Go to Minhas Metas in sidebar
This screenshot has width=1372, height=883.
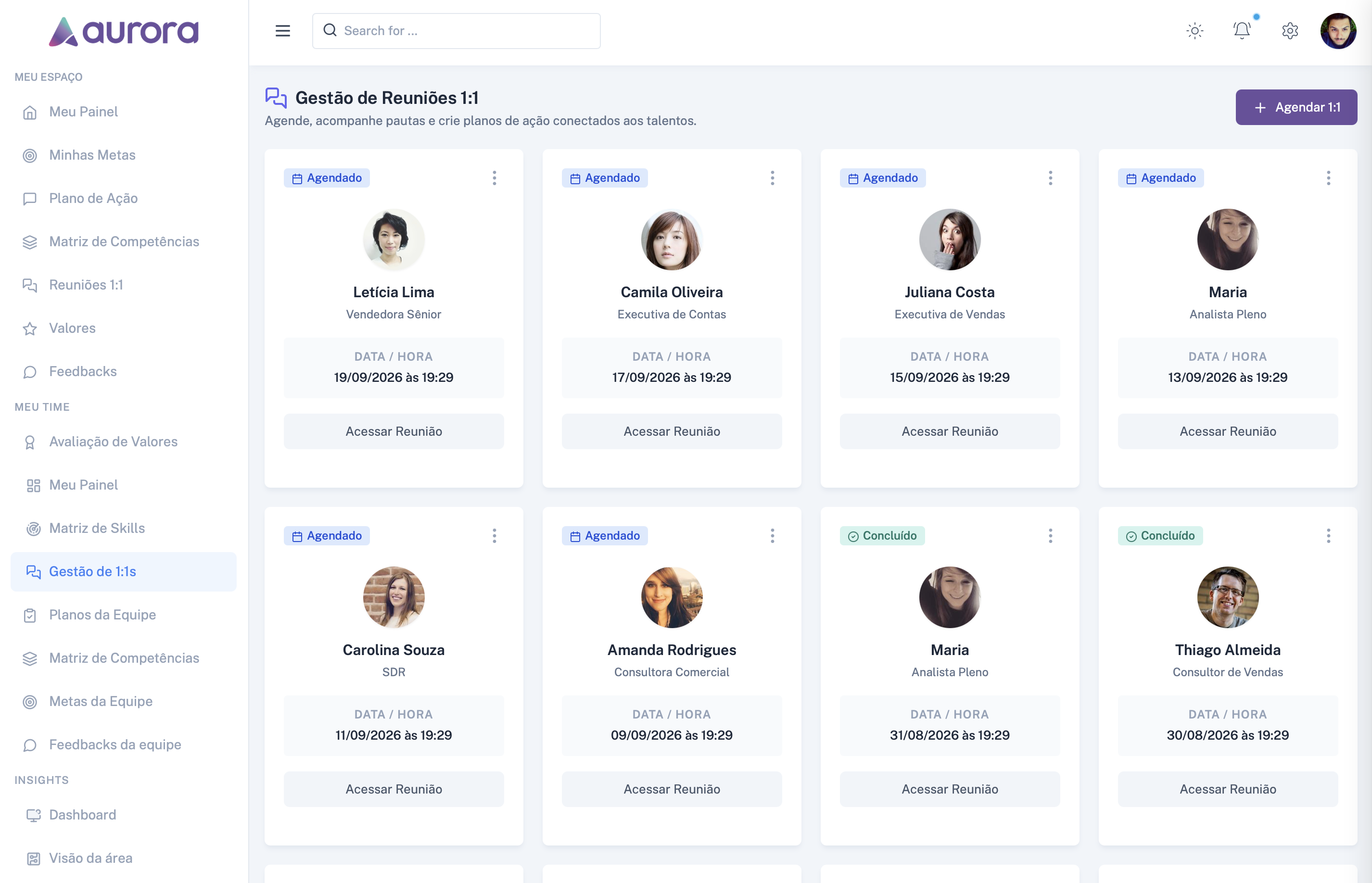[x=124, y=155]
